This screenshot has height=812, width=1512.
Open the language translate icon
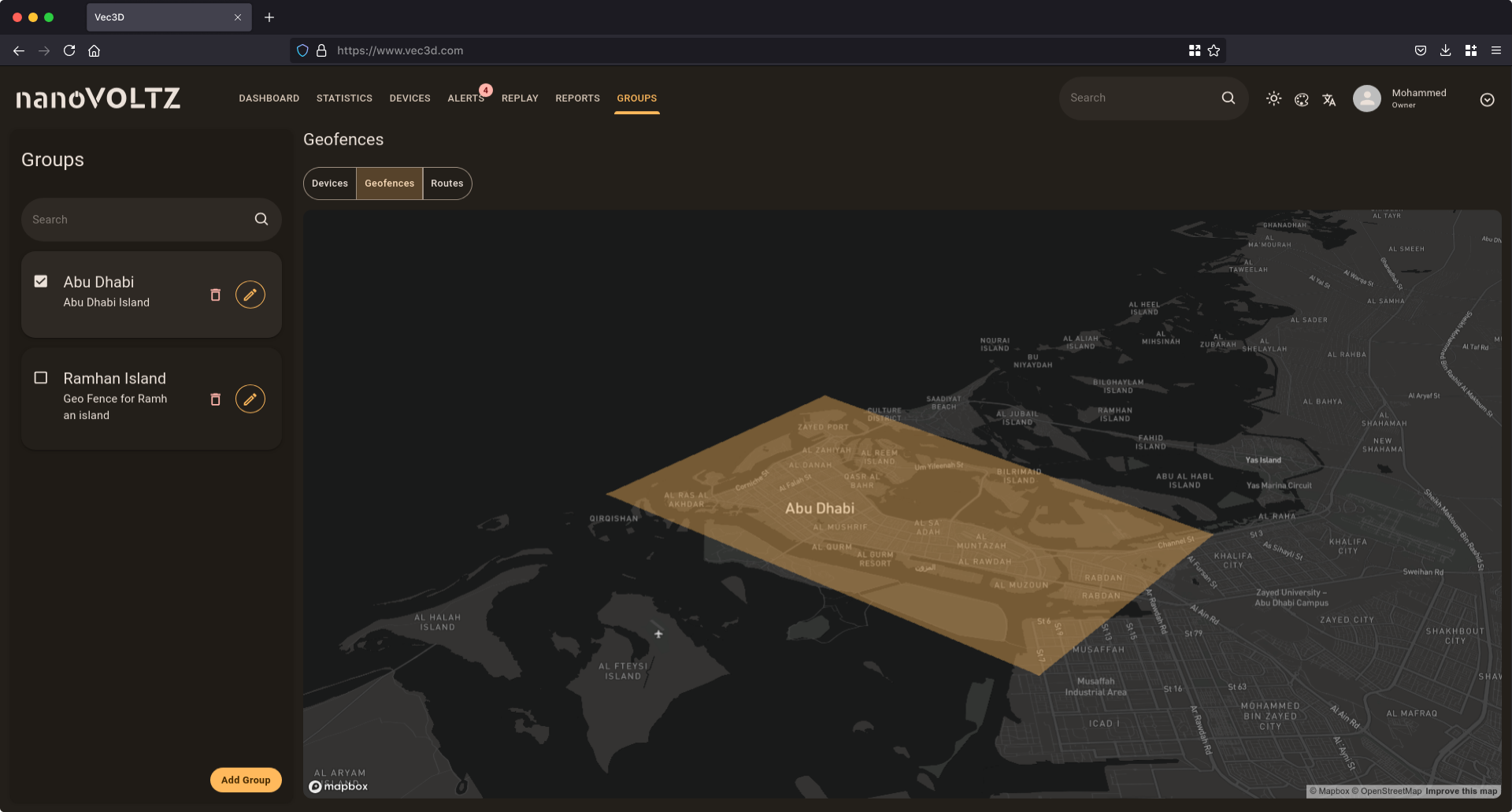1329,99
